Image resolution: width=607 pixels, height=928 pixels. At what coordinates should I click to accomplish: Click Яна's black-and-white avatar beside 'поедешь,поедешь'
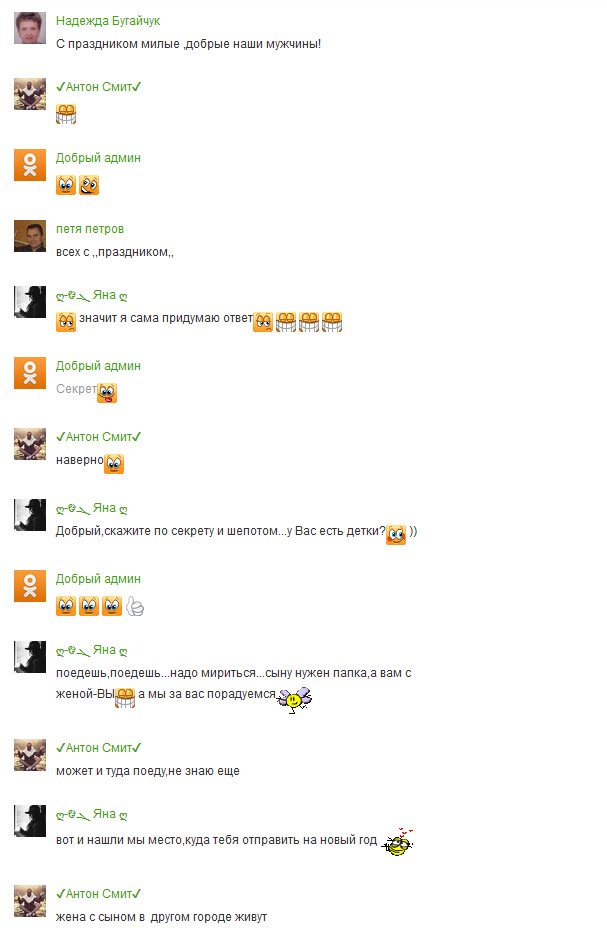30,657
